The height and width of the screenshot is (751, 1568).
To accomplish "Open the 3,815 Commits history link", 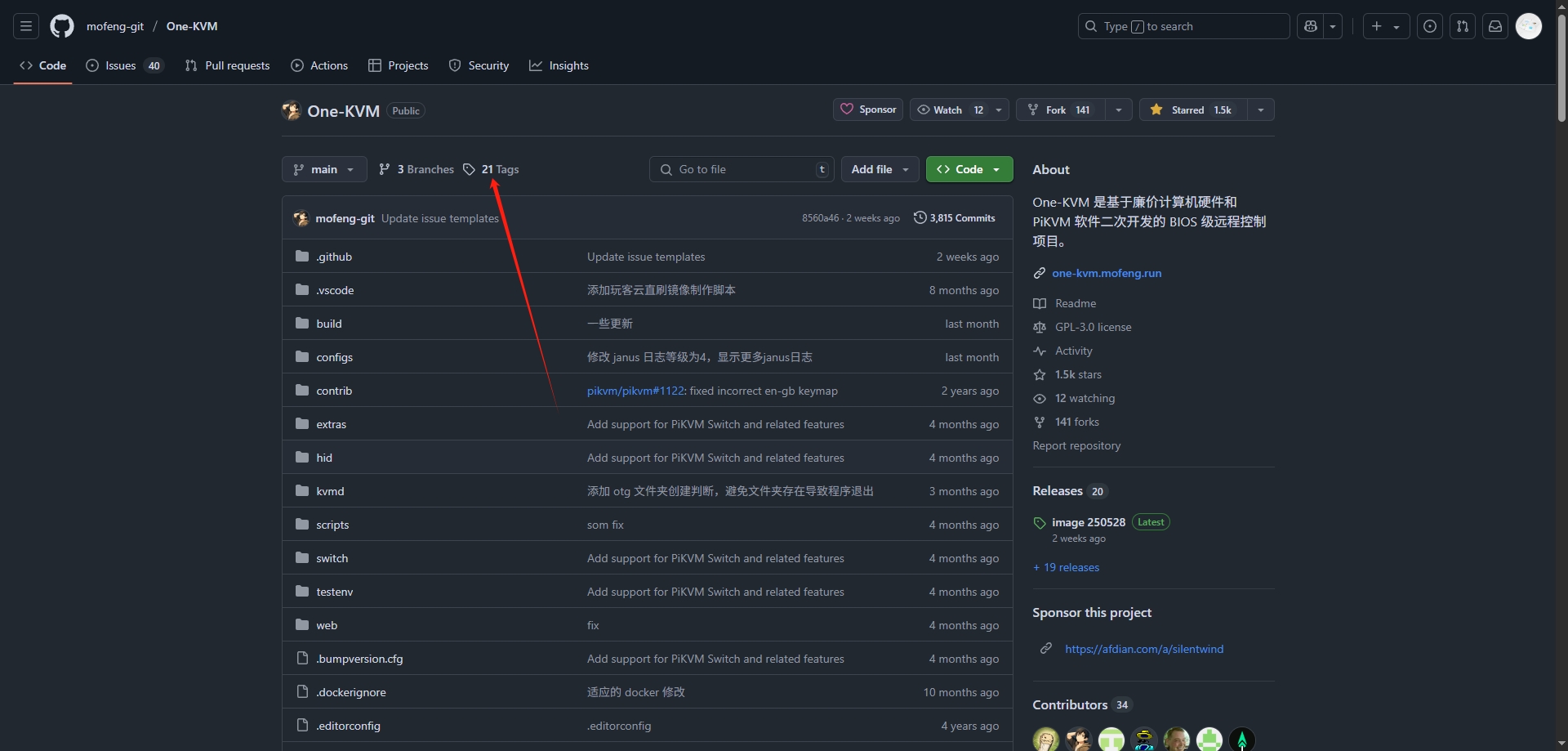I will 955,218.
